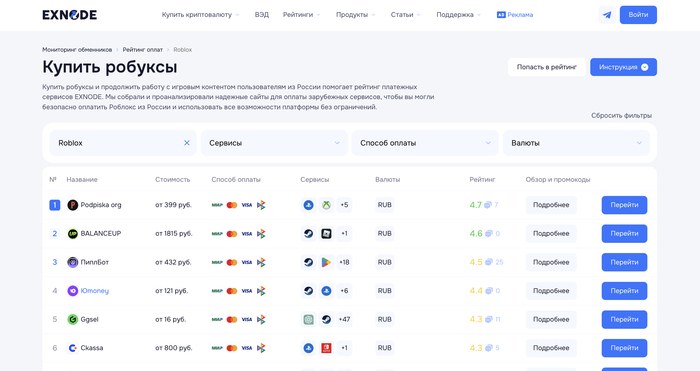Click the RUB currency tag for Ckassa
The image size is (700, 371).
(x=384, y=348)
